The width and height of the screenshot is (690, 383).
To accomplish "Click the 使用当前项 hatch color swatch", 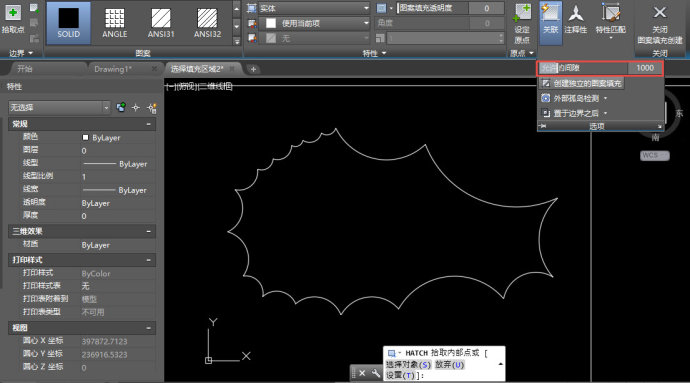I will pyautogui.click(x=271, y=23).
